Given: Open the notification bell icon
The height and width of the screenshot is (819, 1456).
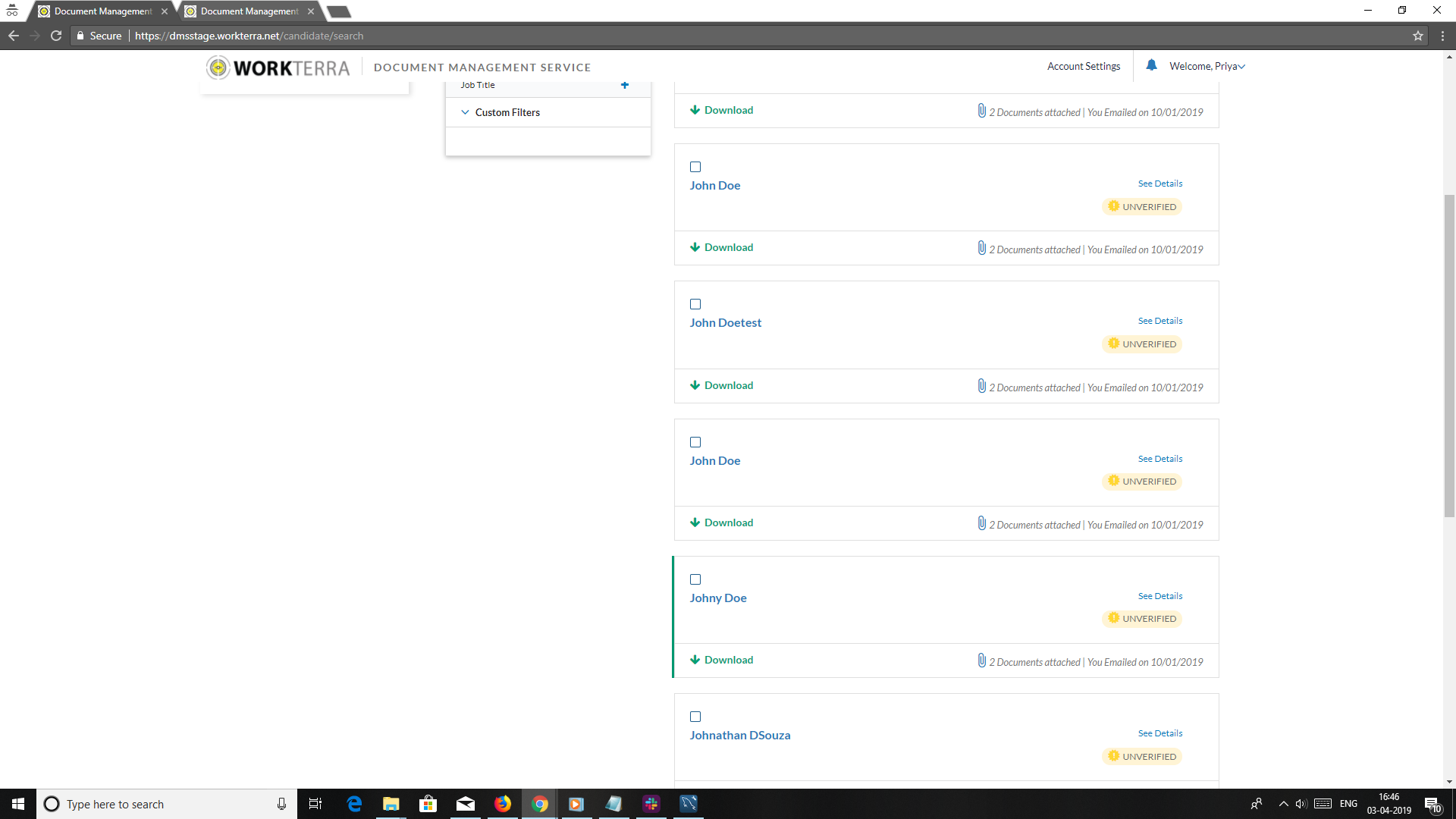Looking at the screenshot, I should click(x=1151, y=65).
